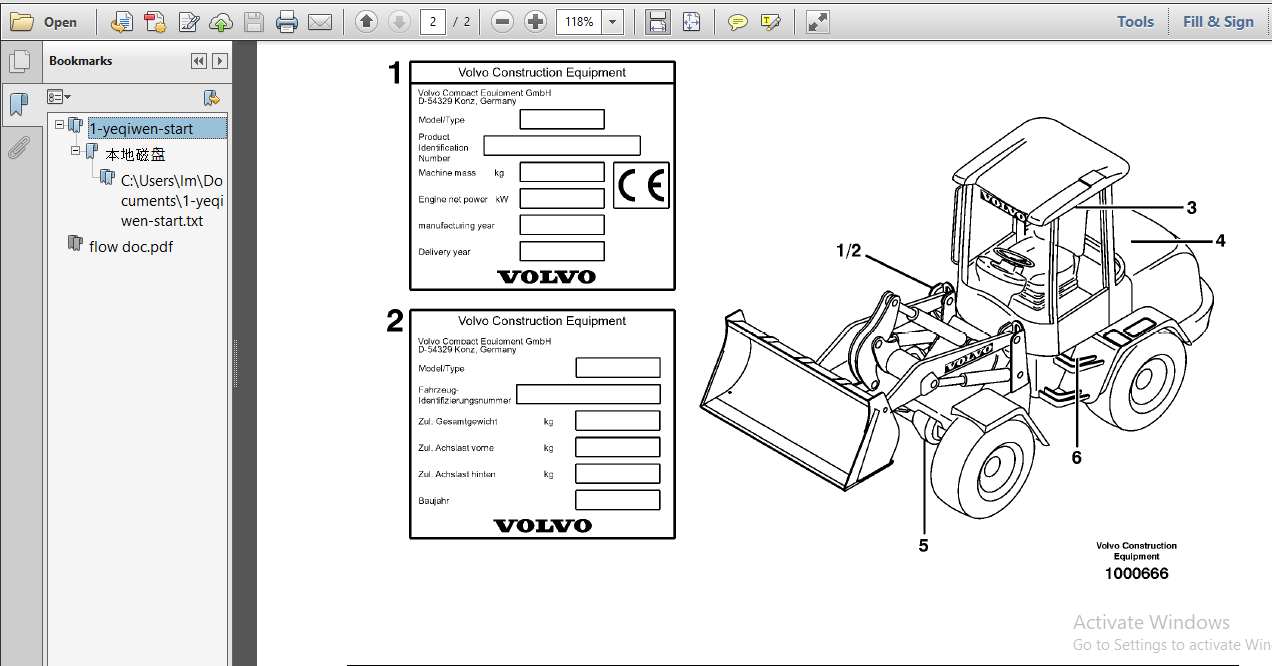The height and width of the screenshot is (666, 1272).
Task: Click the callout label 1/2 on loader
Action: coord(848,251)
